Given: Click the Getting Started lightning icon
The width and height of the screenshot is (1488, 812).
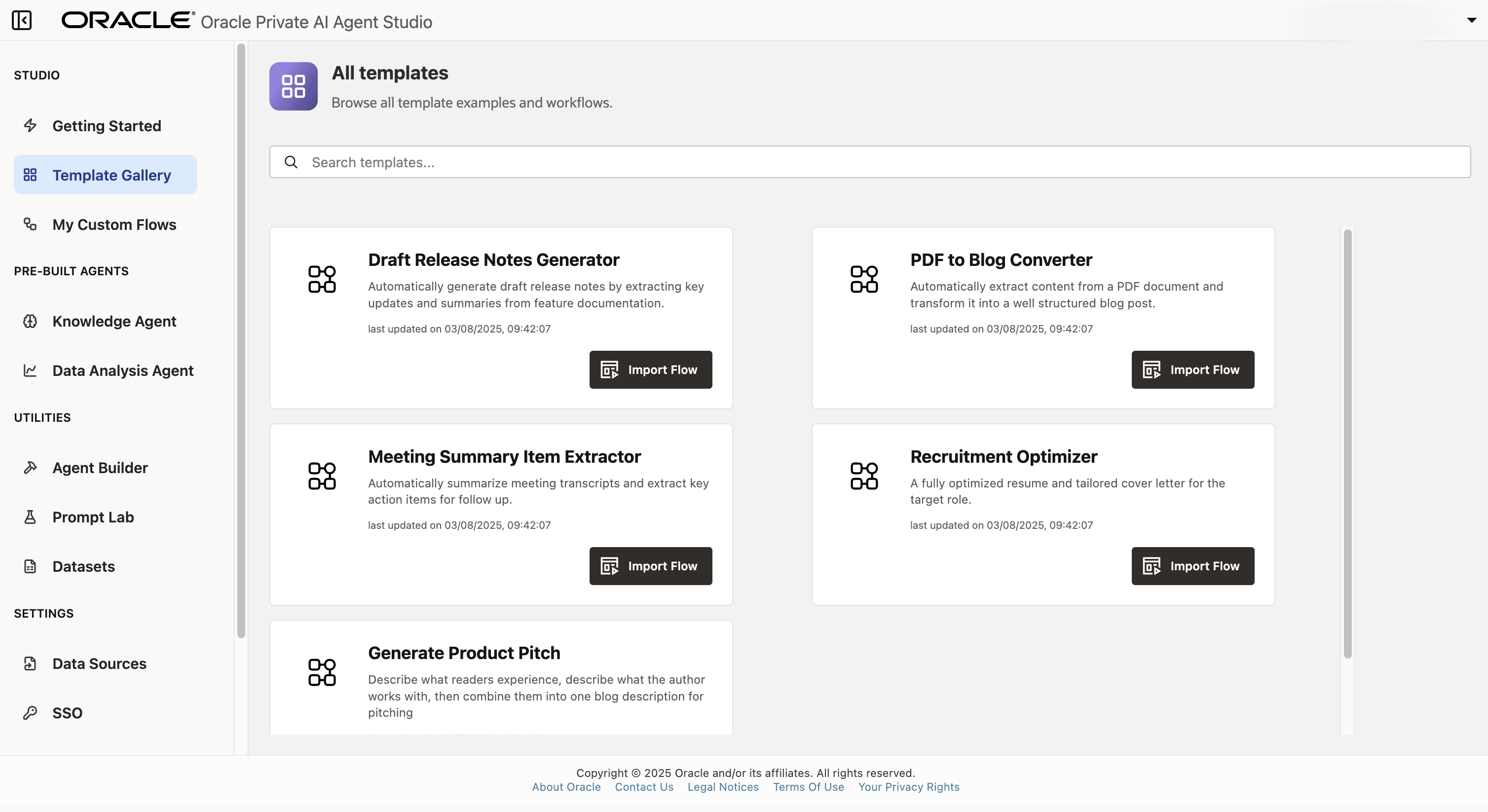Looking at the screenshot, I should point(30,125).
